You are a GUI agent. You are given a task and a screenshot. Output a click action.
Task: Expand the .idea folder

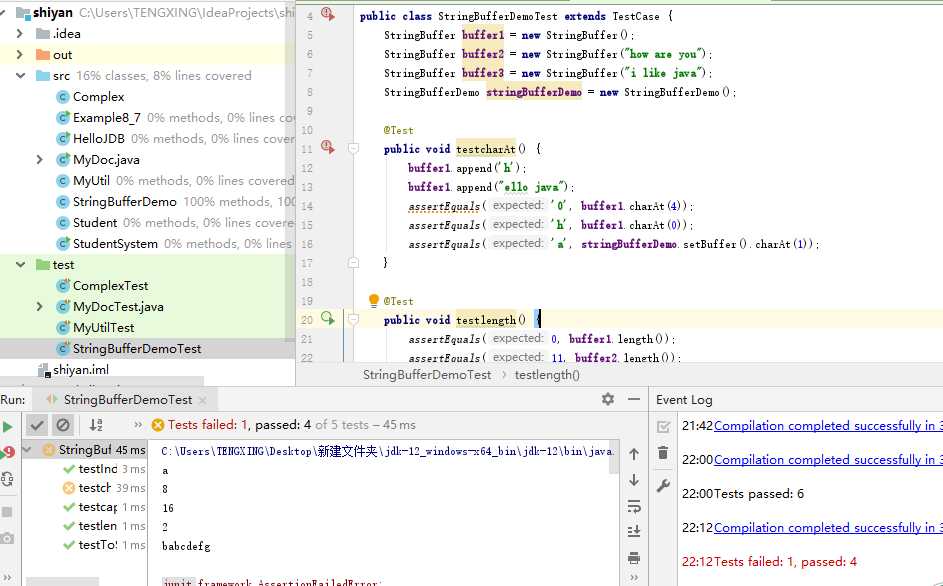(20, 34)
